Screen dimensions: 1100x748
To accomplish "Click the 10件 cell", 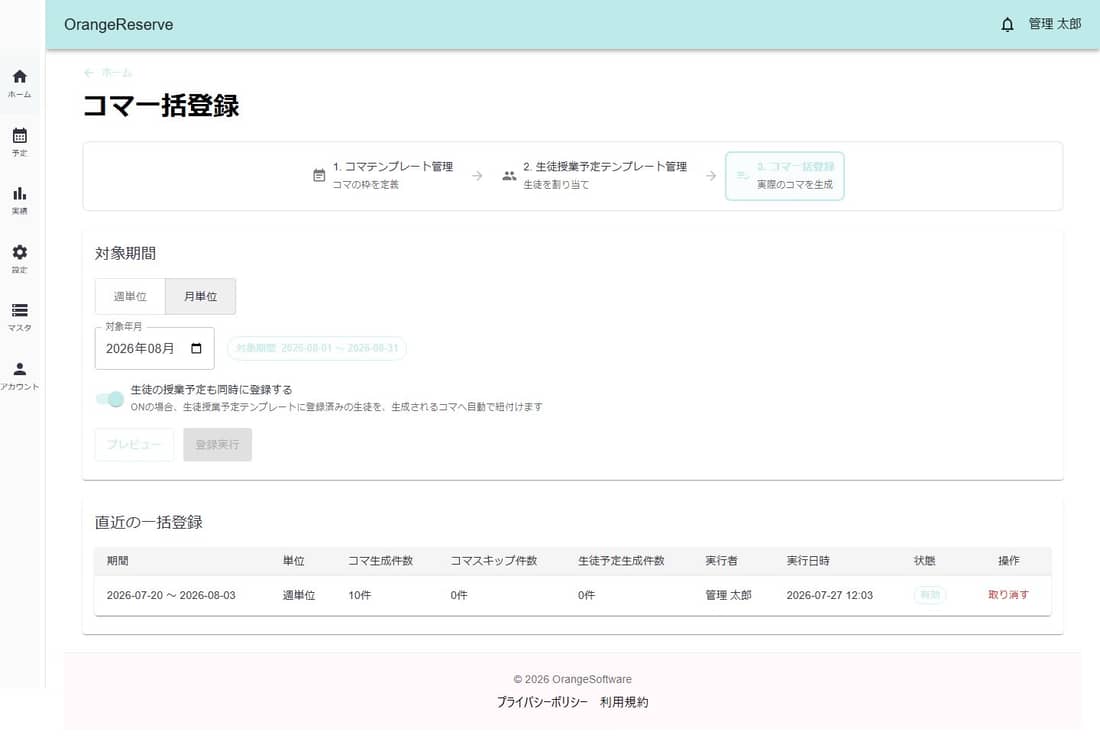I will [x=359, y=595].
